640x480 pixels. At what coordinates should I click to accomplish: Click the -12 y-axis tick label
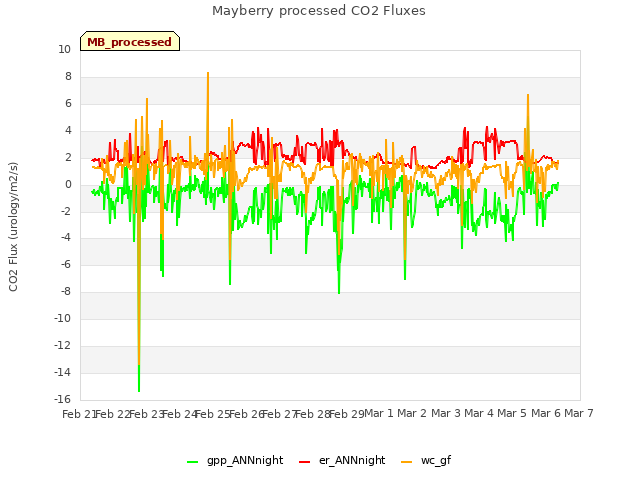[62, 346]
